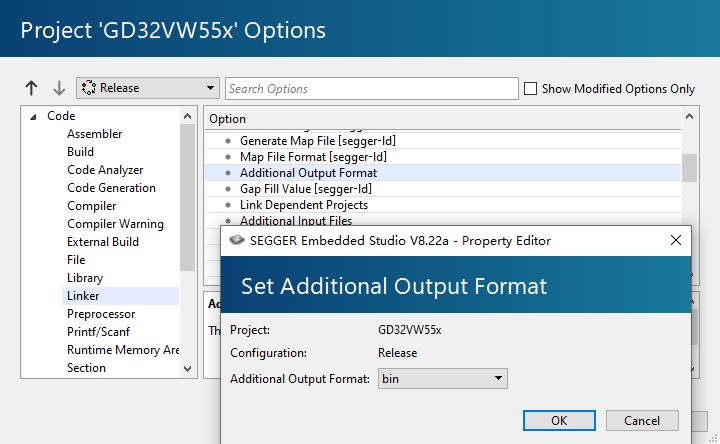Open the Preprocessor category

point(101,314)
